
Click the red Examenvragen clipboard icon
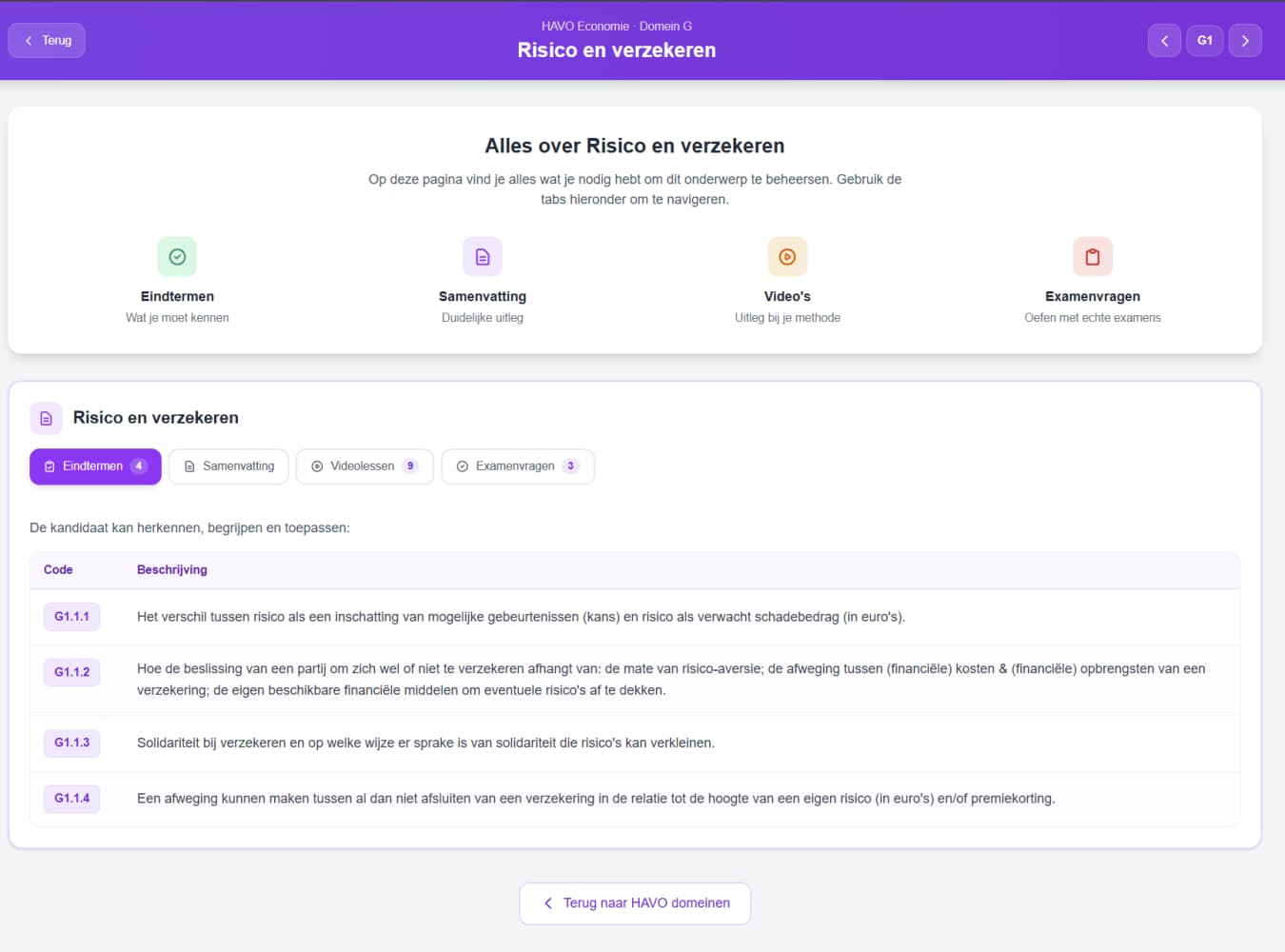click(1093, 256)
